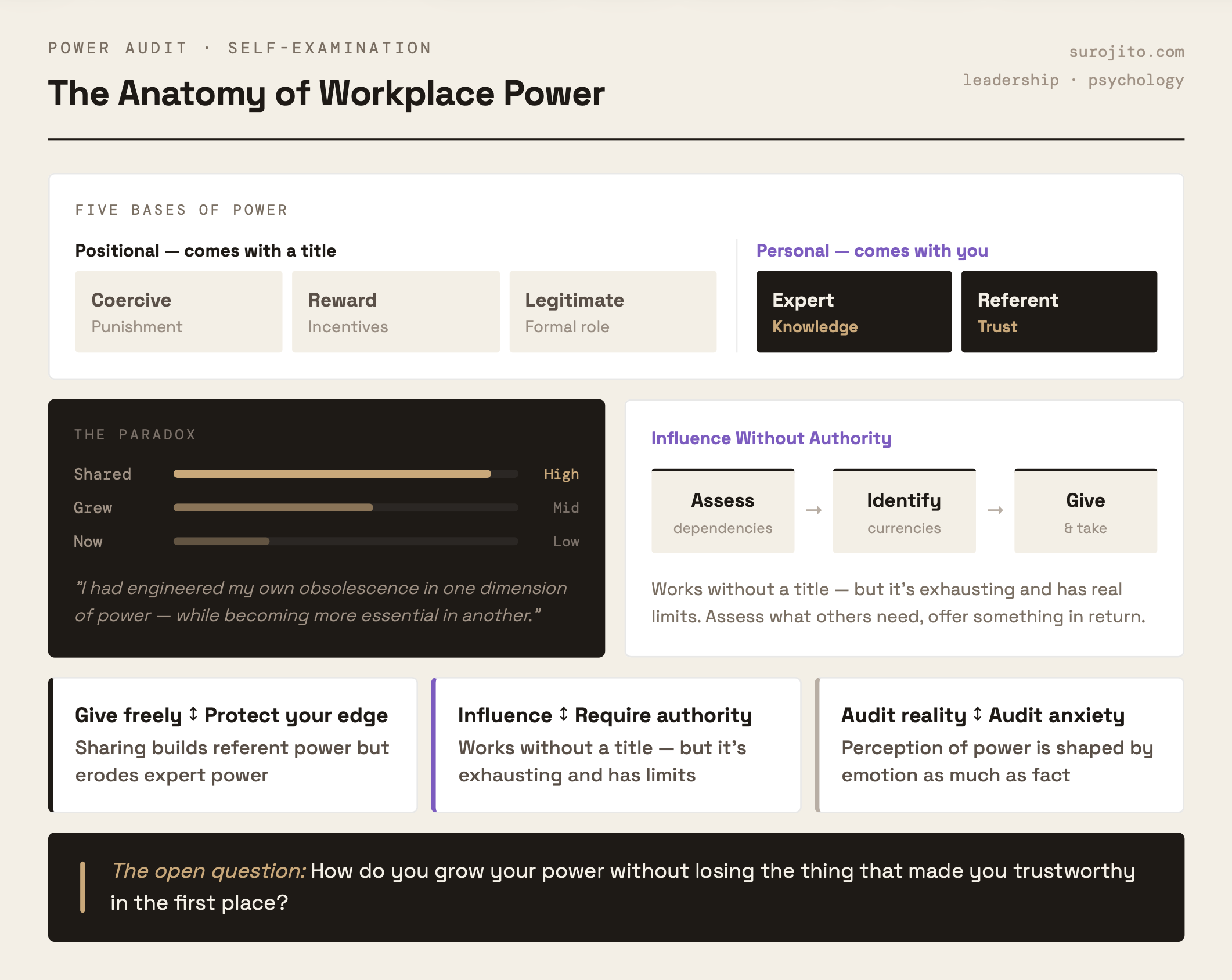Screen dimensions: 1232x980
Task: Click 'Give freely ↕ Protect your edge' heading
Action: pyautogui.click(x=232, y=715)
